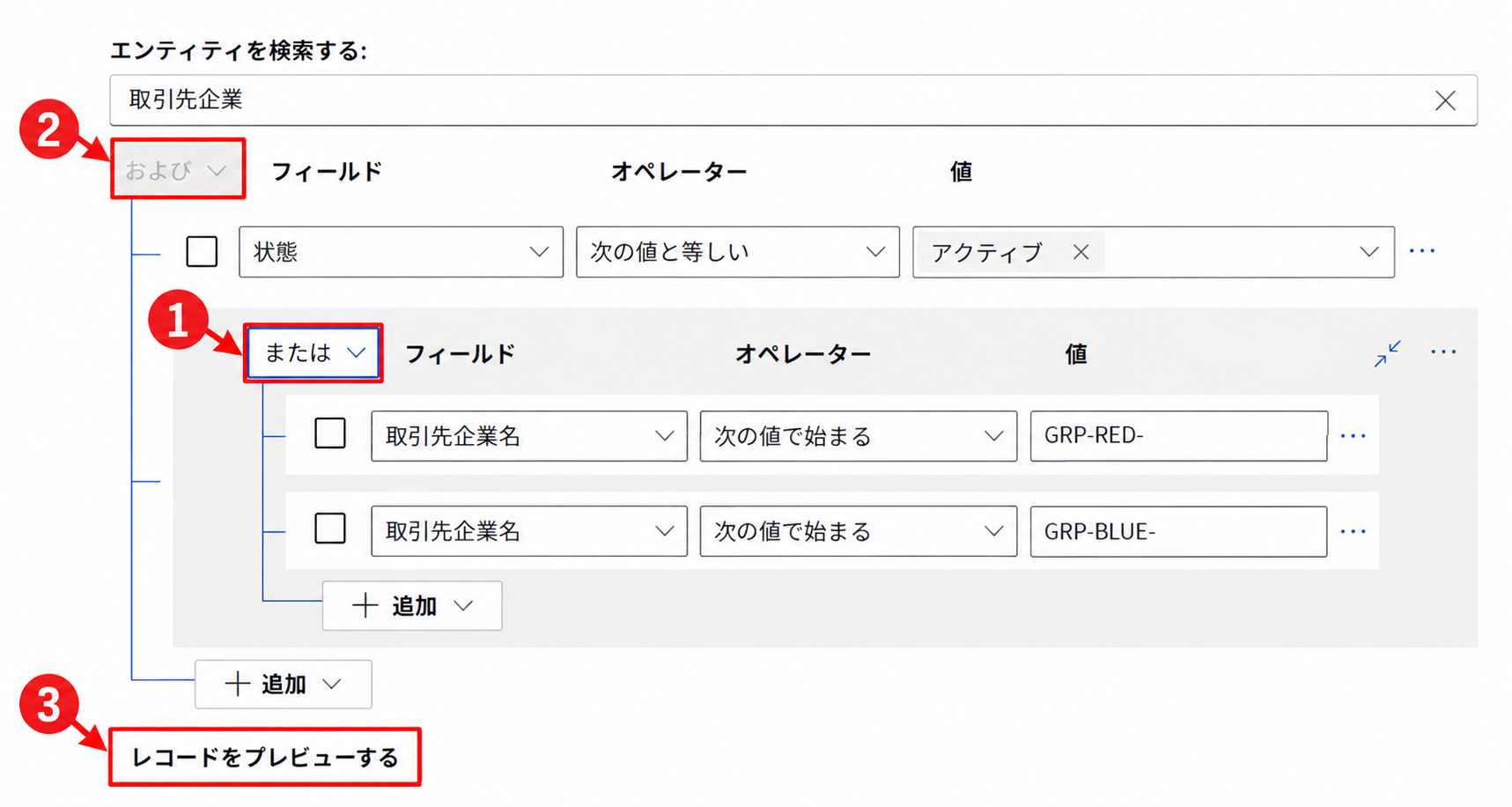Image resolution: width=1512 pixels, height=807 pixels.
Task: Click レコードをプレビューする
Action: (x=265, y=757)
